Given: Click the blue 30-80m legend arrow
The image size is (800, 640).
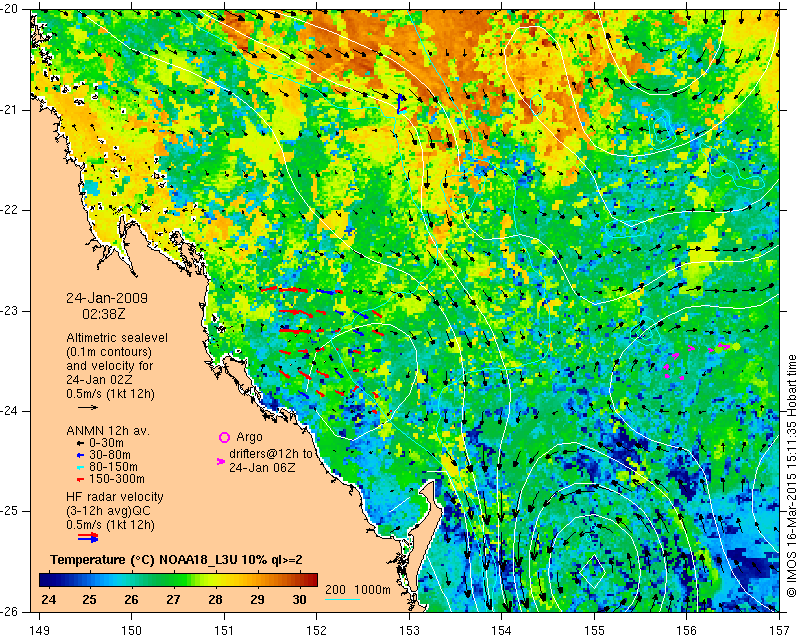Looking at the screenshot, I should [x=80, y=455].
